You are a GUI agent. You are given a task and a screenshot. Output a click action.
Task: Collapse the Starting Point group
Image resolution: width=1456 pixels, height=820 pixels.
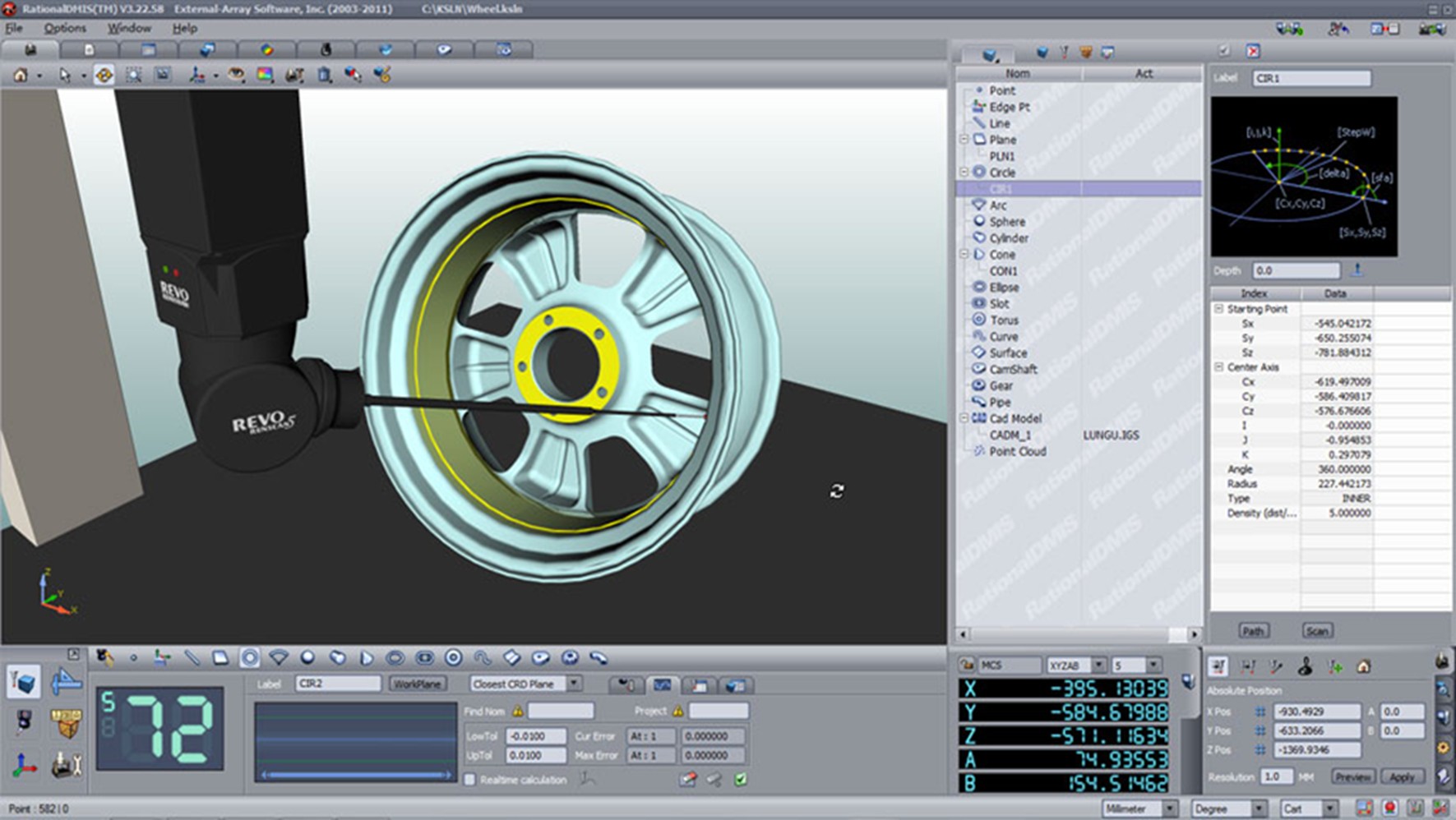1218,309
